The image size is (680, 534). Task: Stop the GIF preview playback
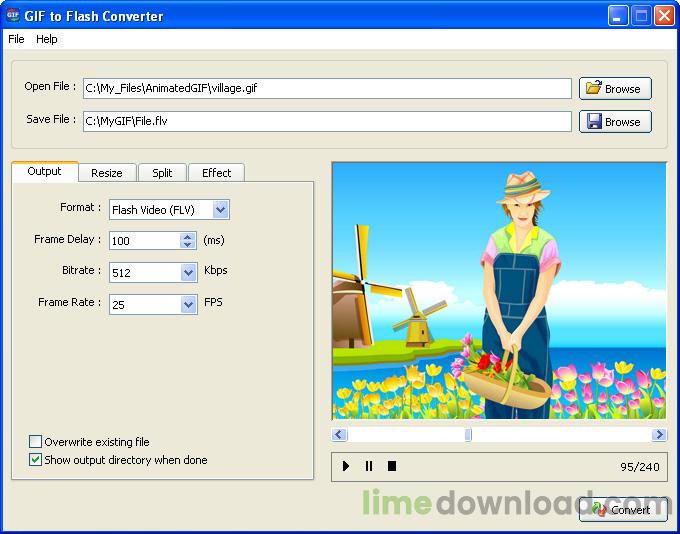(x=392, y=466)
